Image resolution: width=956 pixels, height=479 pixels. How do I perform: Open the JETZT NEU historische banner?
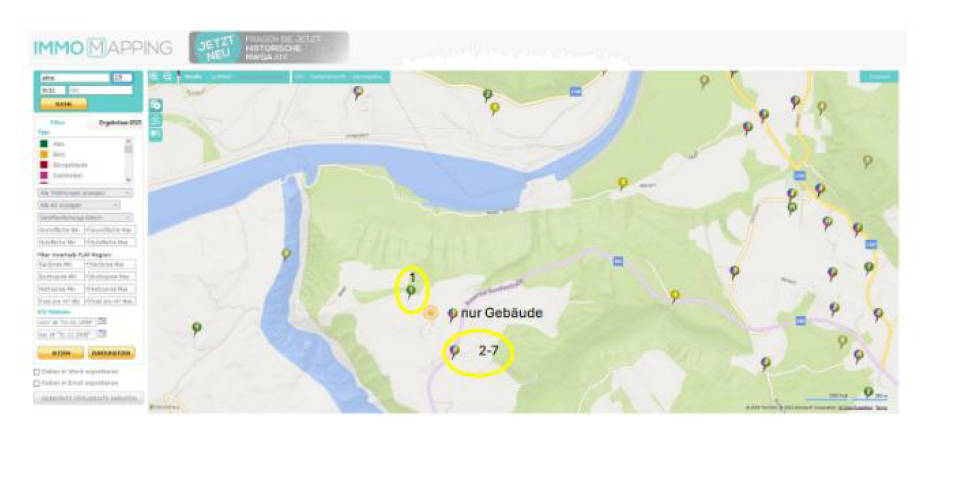[x=269, y=48]
